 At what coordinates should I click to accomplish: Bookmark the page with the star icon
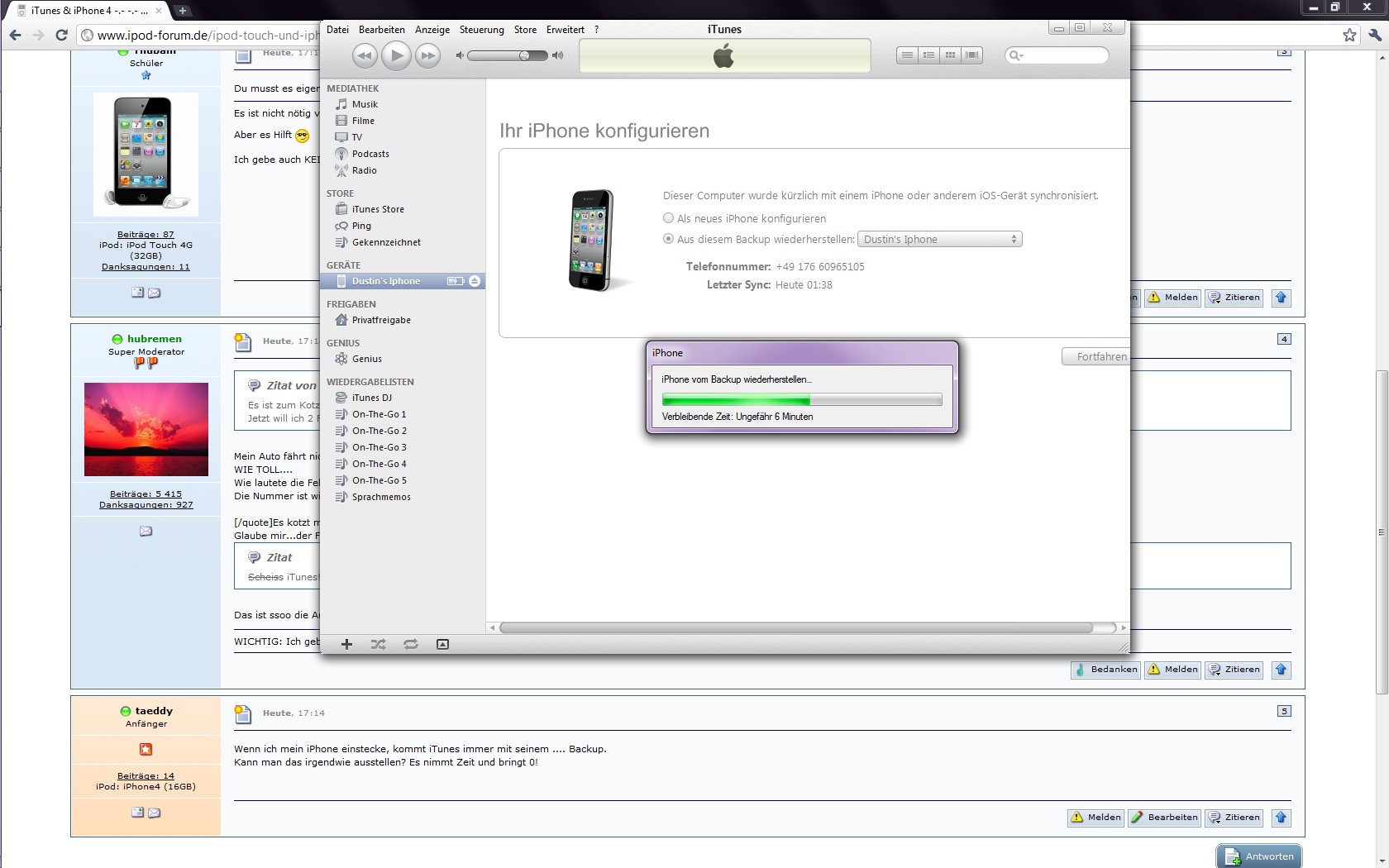point(1350,35)
